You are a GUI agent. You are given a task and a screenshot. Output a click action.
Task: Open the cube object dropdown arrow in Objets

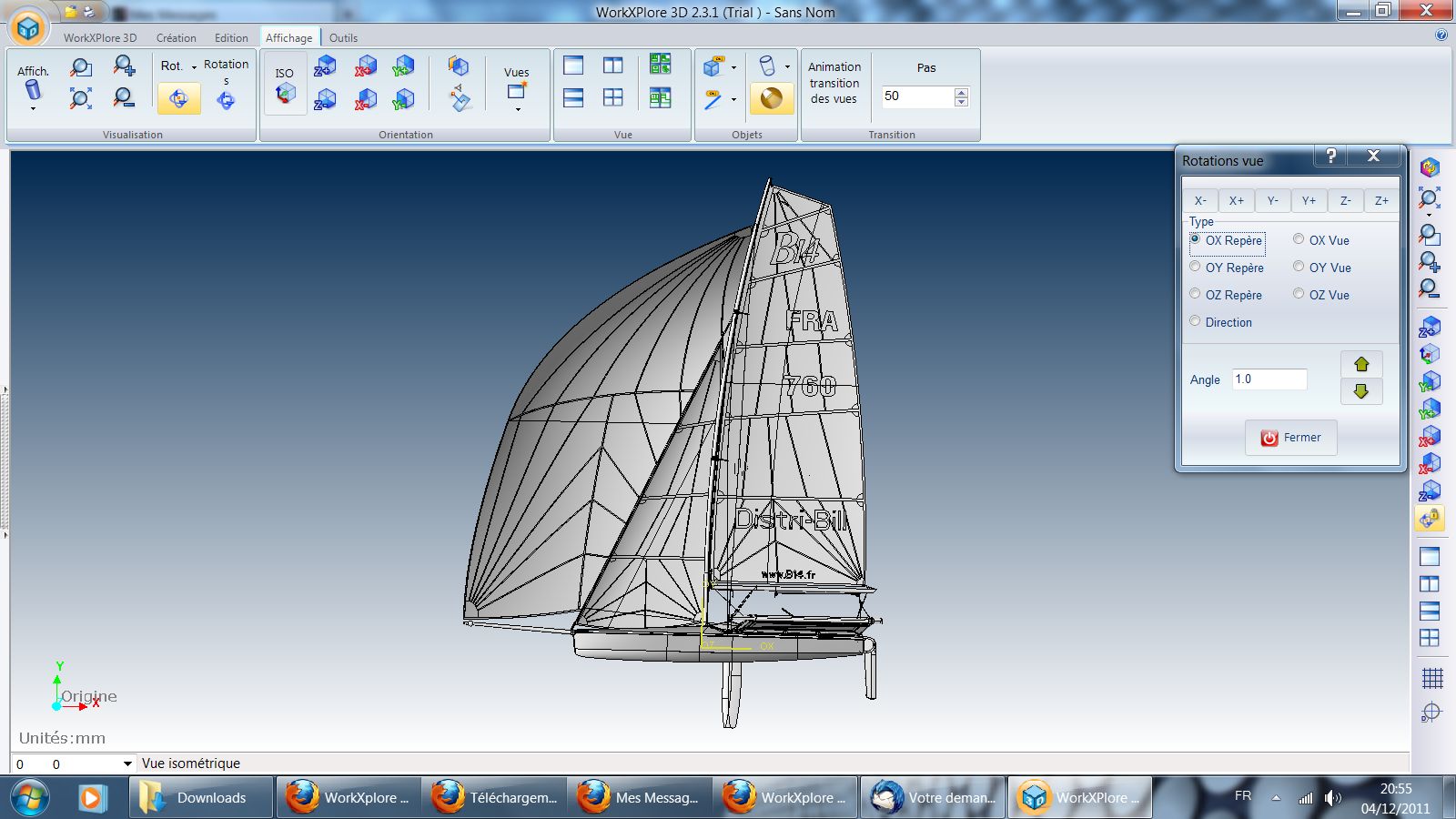click(733, 67)
